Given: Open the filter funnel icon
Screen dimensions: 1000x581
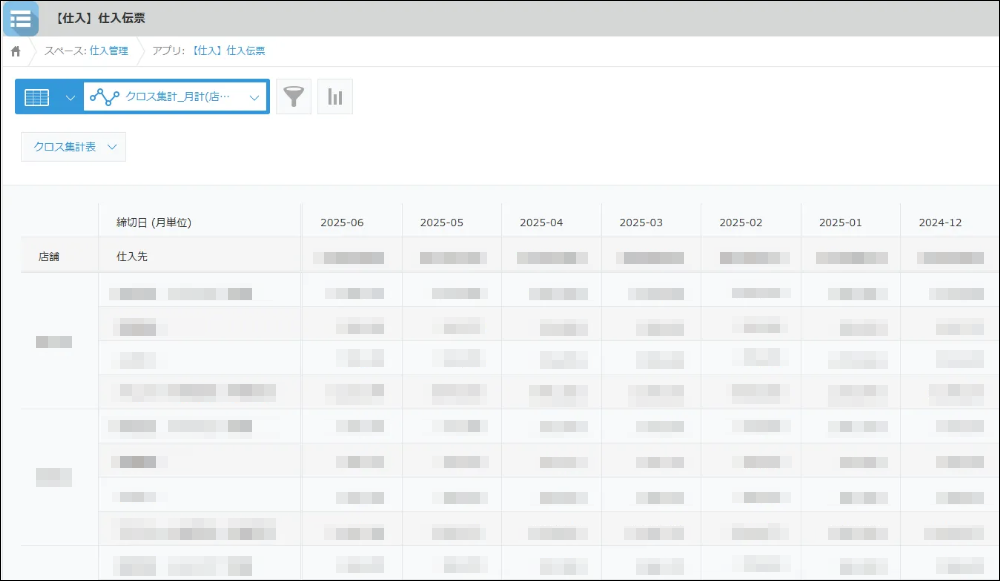Looking at the screenshot, I should (x=293, y=97).
